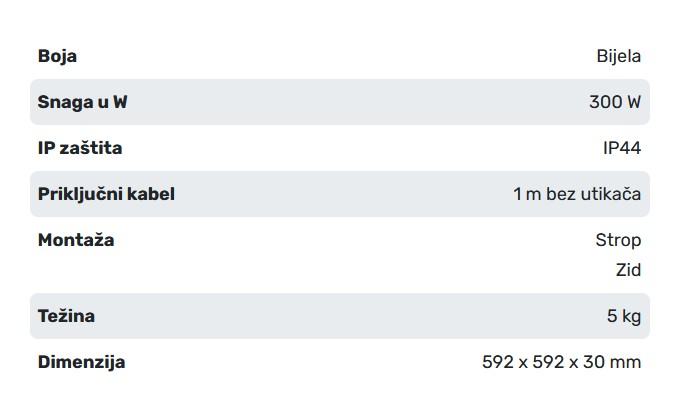This screenshot has width=699, height=418.
Task: Click the Boja specification label
Action: point(57,56)
